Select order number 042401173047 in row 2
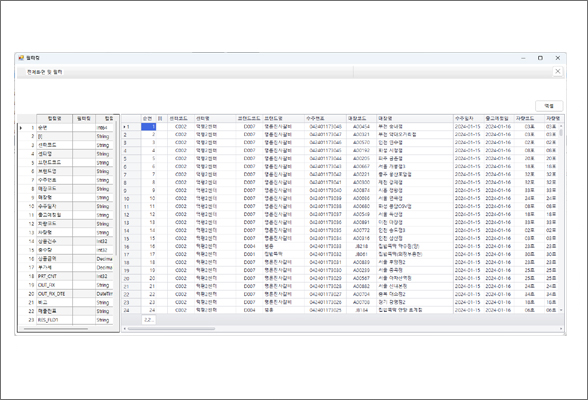Viewport: 588px width, 400px height. (325, 135)
